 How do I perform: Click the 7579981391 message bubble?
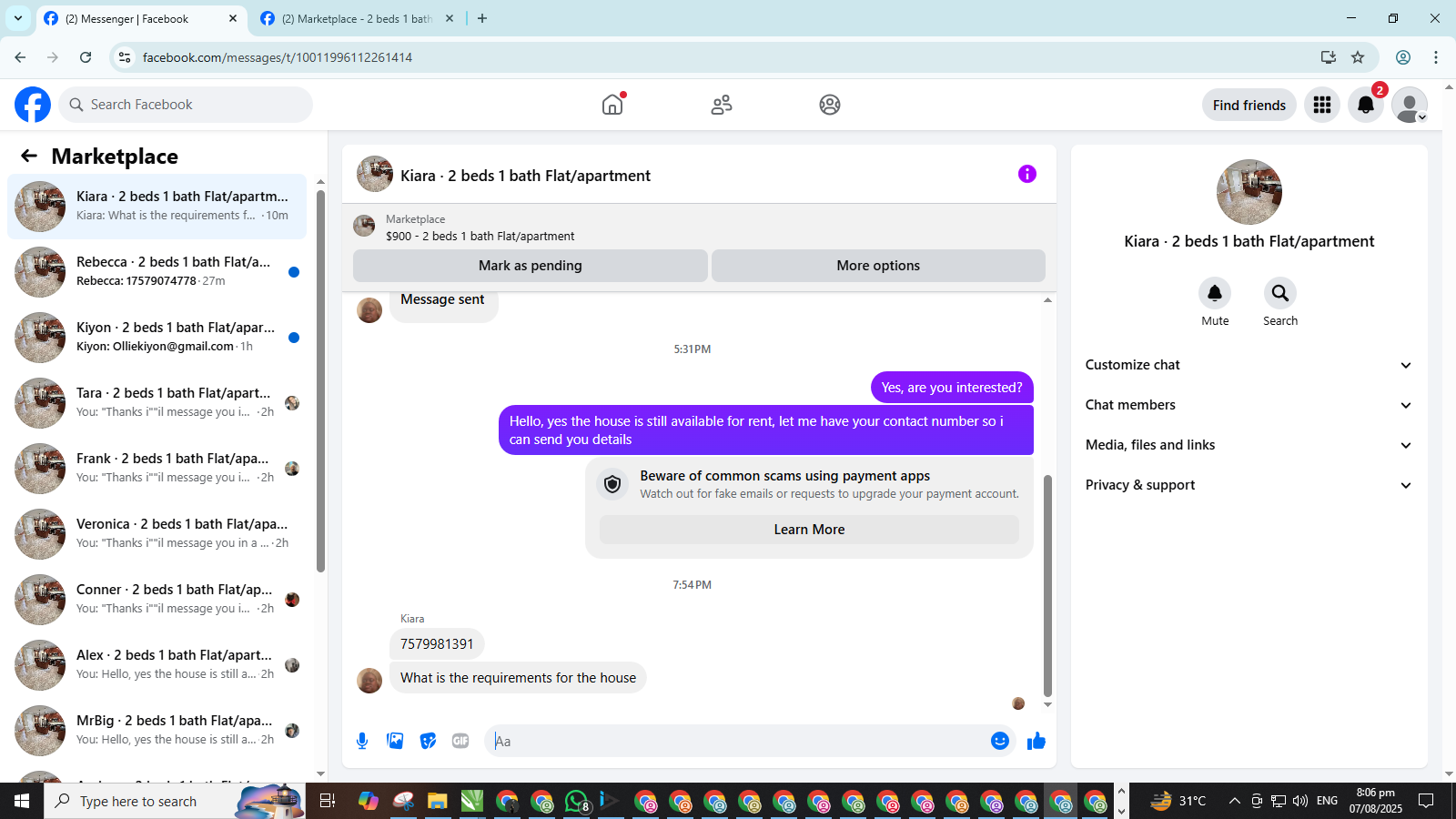tap(437, 644)
